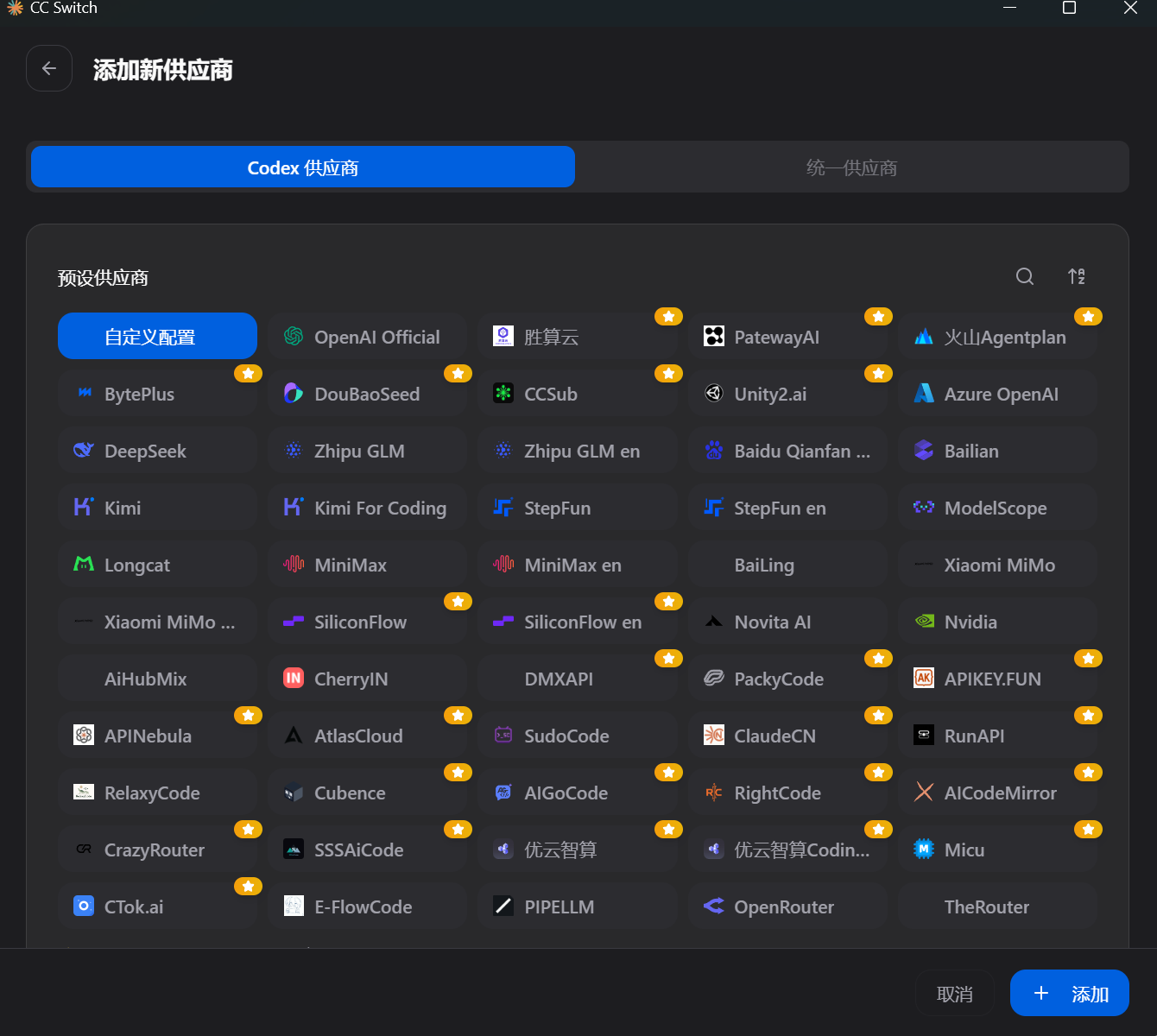
Task: Select the Novita AI provider
Action: tap(787, 621)
